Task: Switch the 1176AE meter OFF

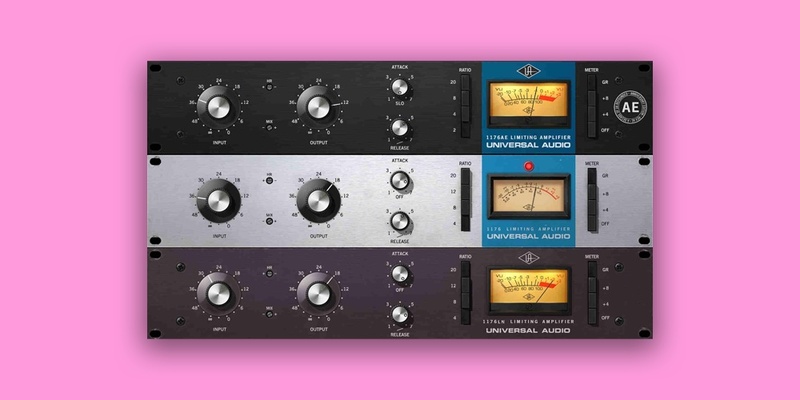Action: (x=592, y=130)
